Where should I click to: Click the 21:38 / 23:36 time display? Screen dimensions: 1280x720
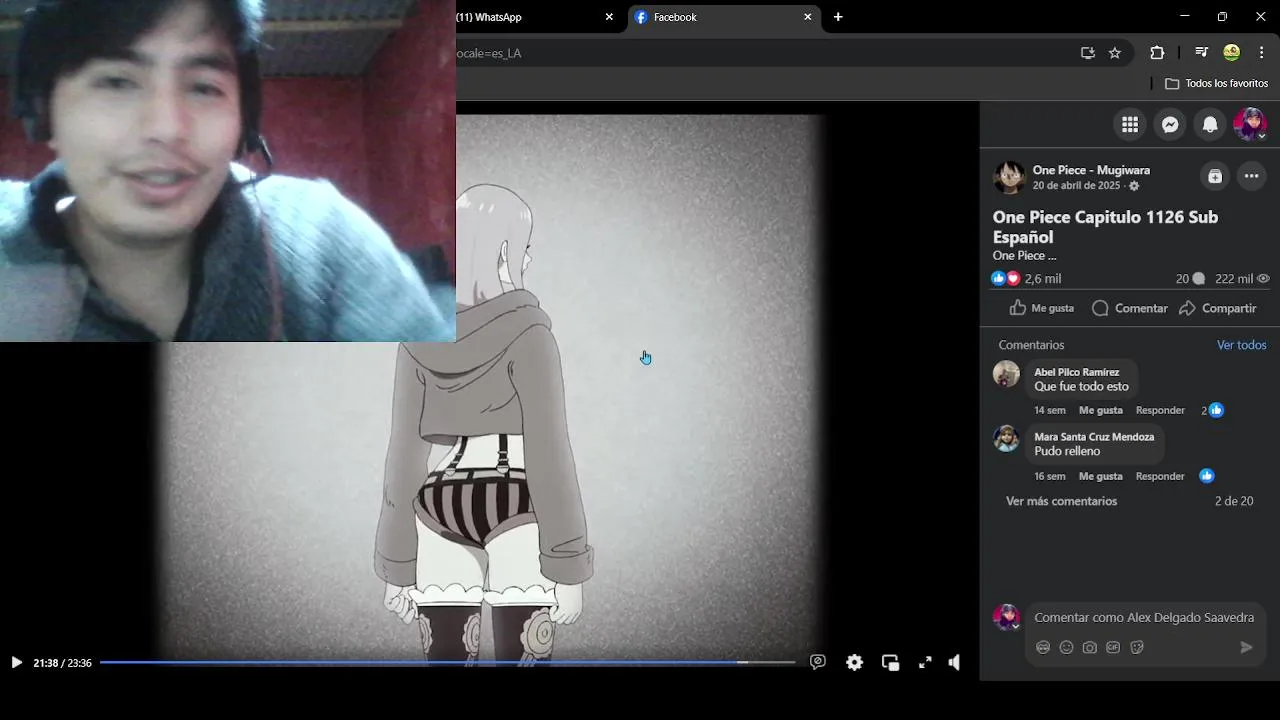coord(62,663)
